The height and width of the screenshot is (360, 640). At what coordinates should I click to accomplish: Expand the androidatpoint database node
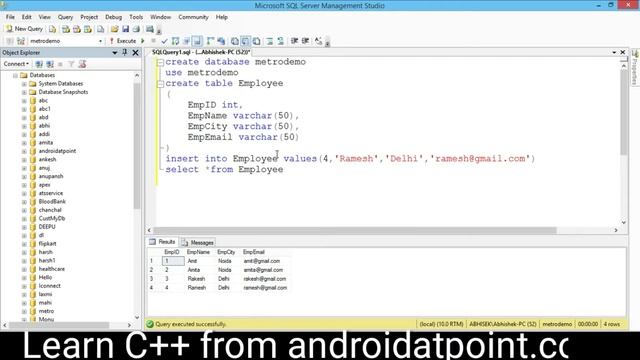tap(24, 151)
